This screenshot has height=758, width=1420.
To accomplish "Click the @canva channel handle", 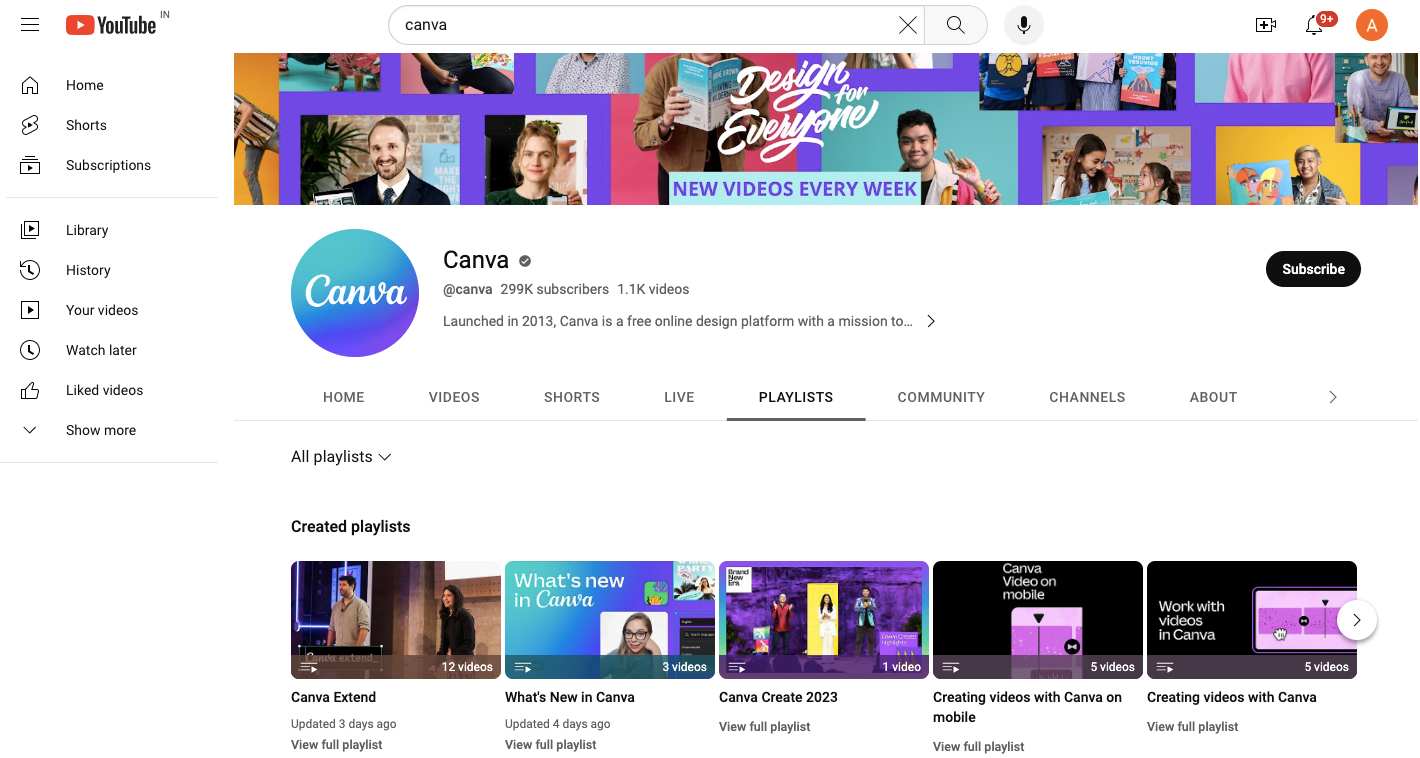I will 468,289.
